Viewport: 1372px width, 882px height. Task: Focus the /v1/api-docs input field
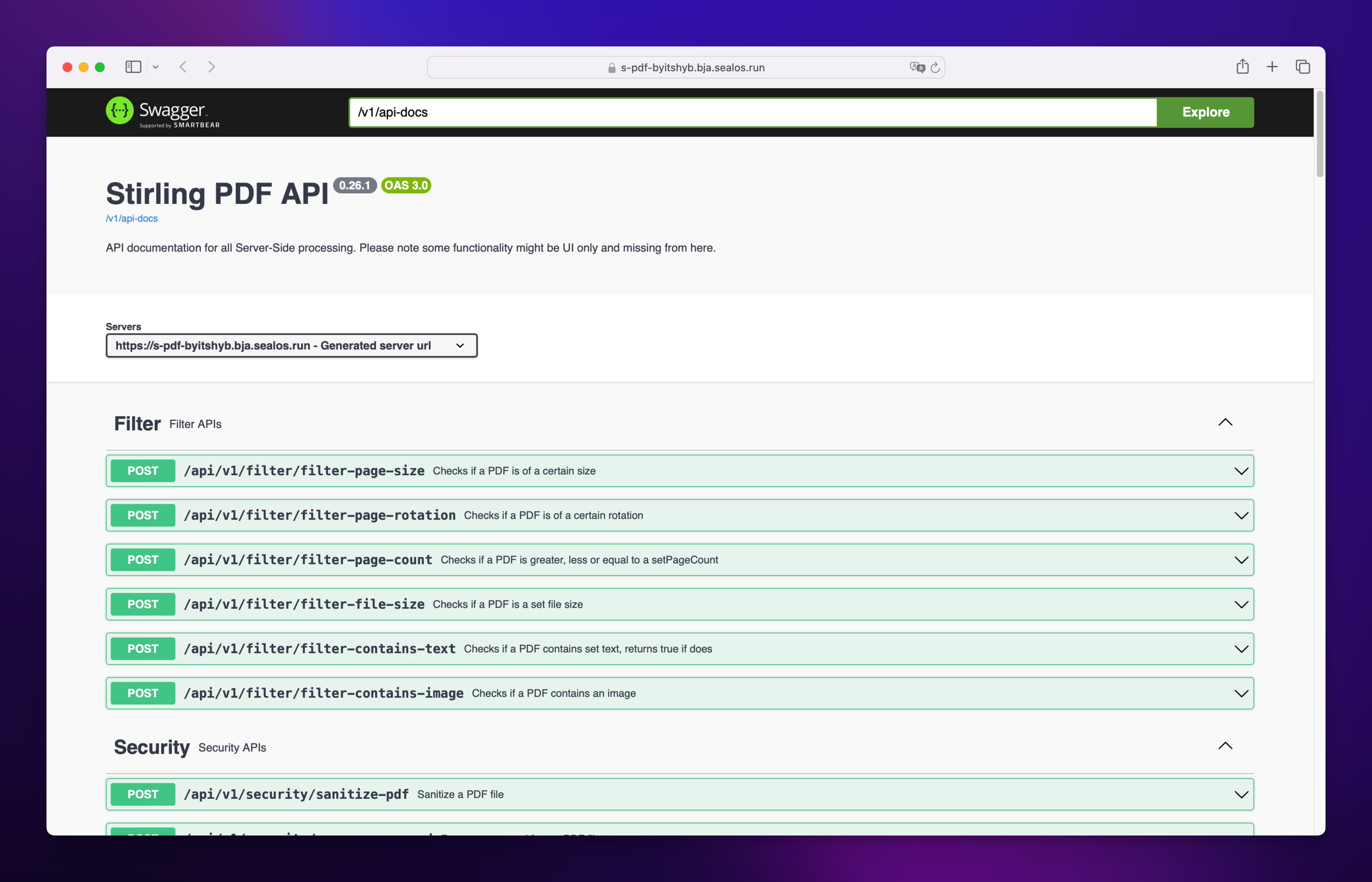[x=753, y=112]
